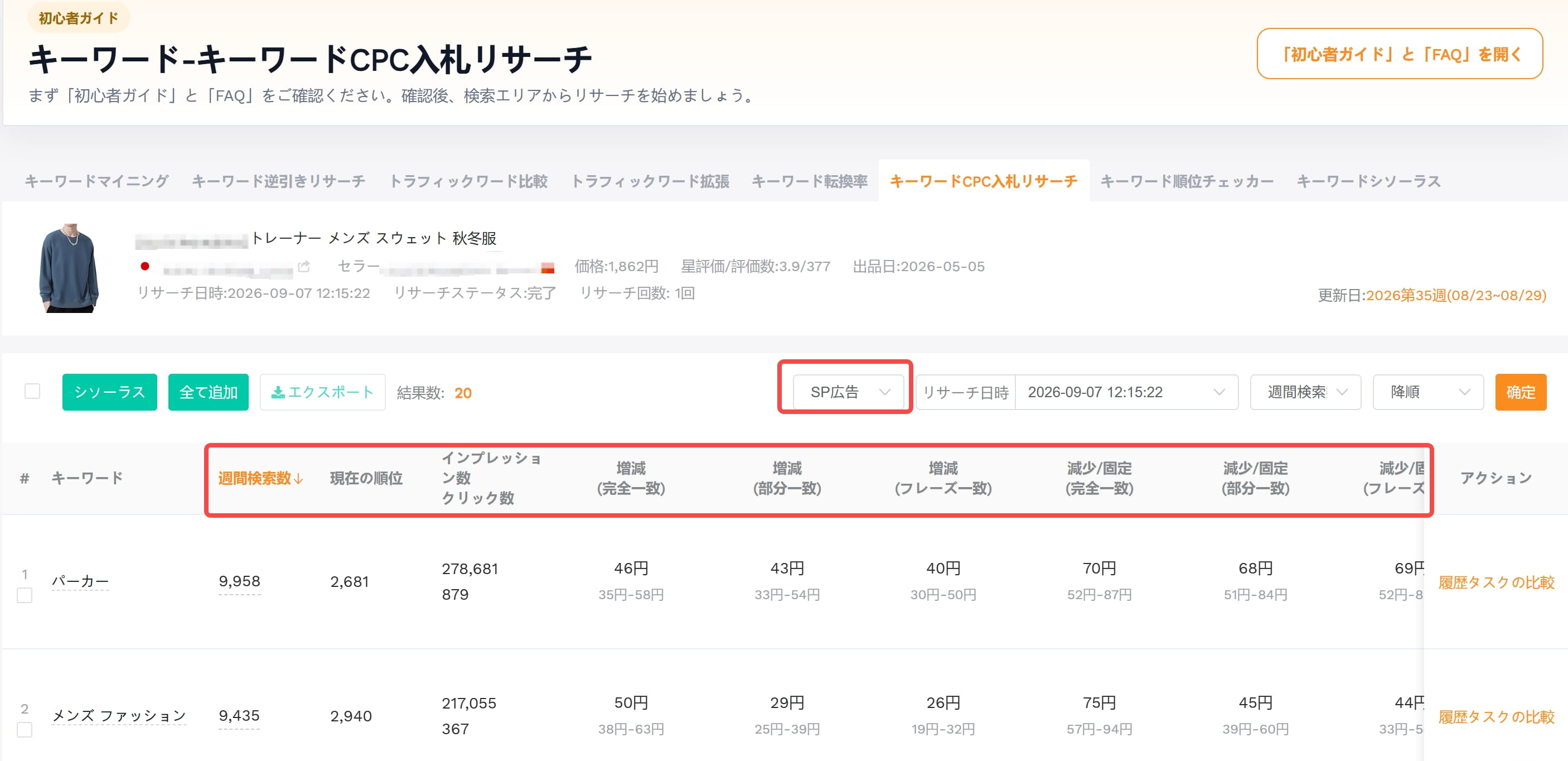Click the エクスポート button
This screenshot has height=761, width=1568.
323,392
